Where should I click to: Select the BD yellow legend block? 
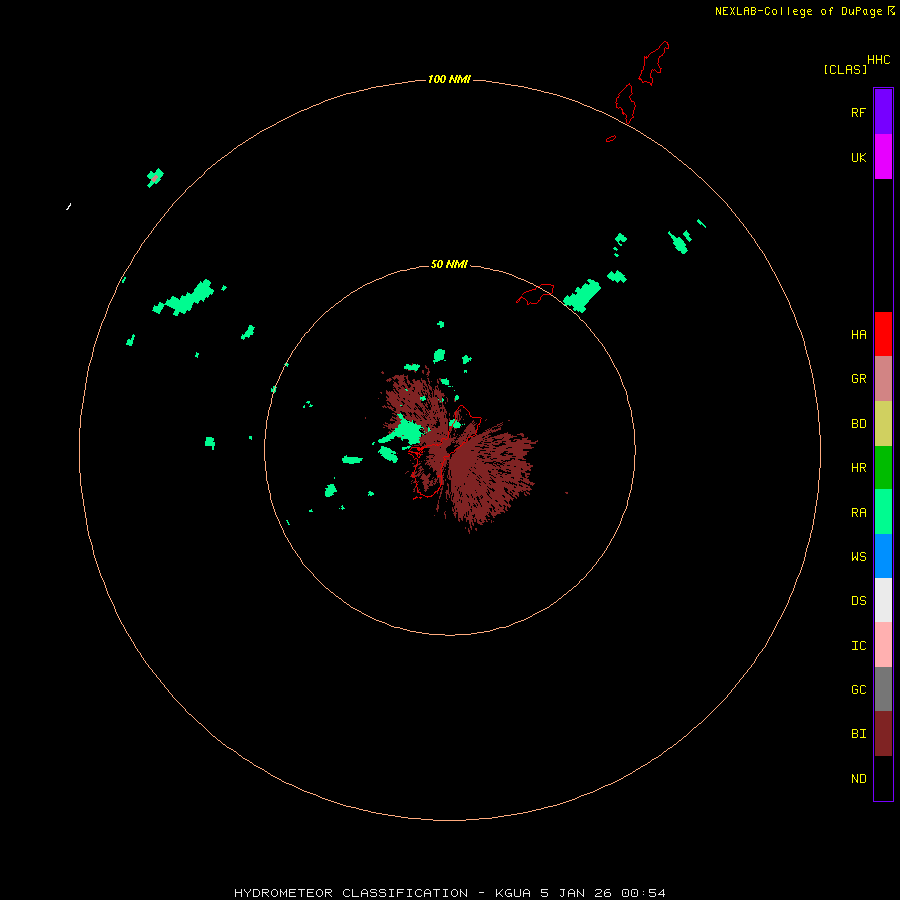pos(883,424)
